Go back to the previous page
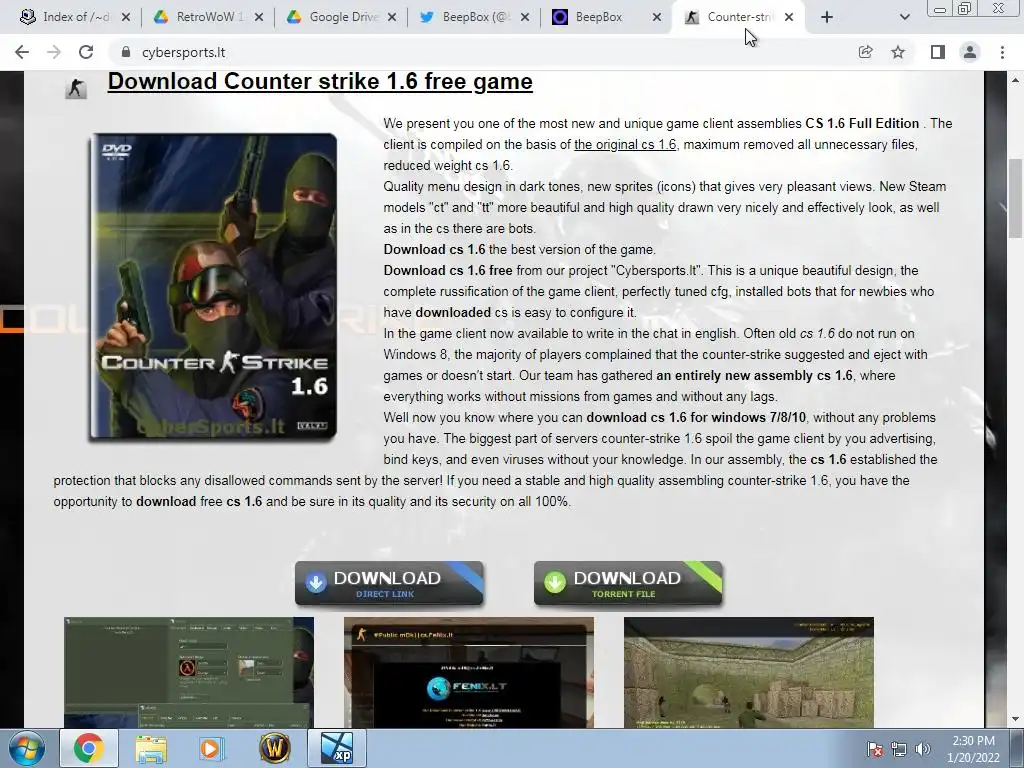Viewport: 1024px width, 768px height. pos(22,52)
